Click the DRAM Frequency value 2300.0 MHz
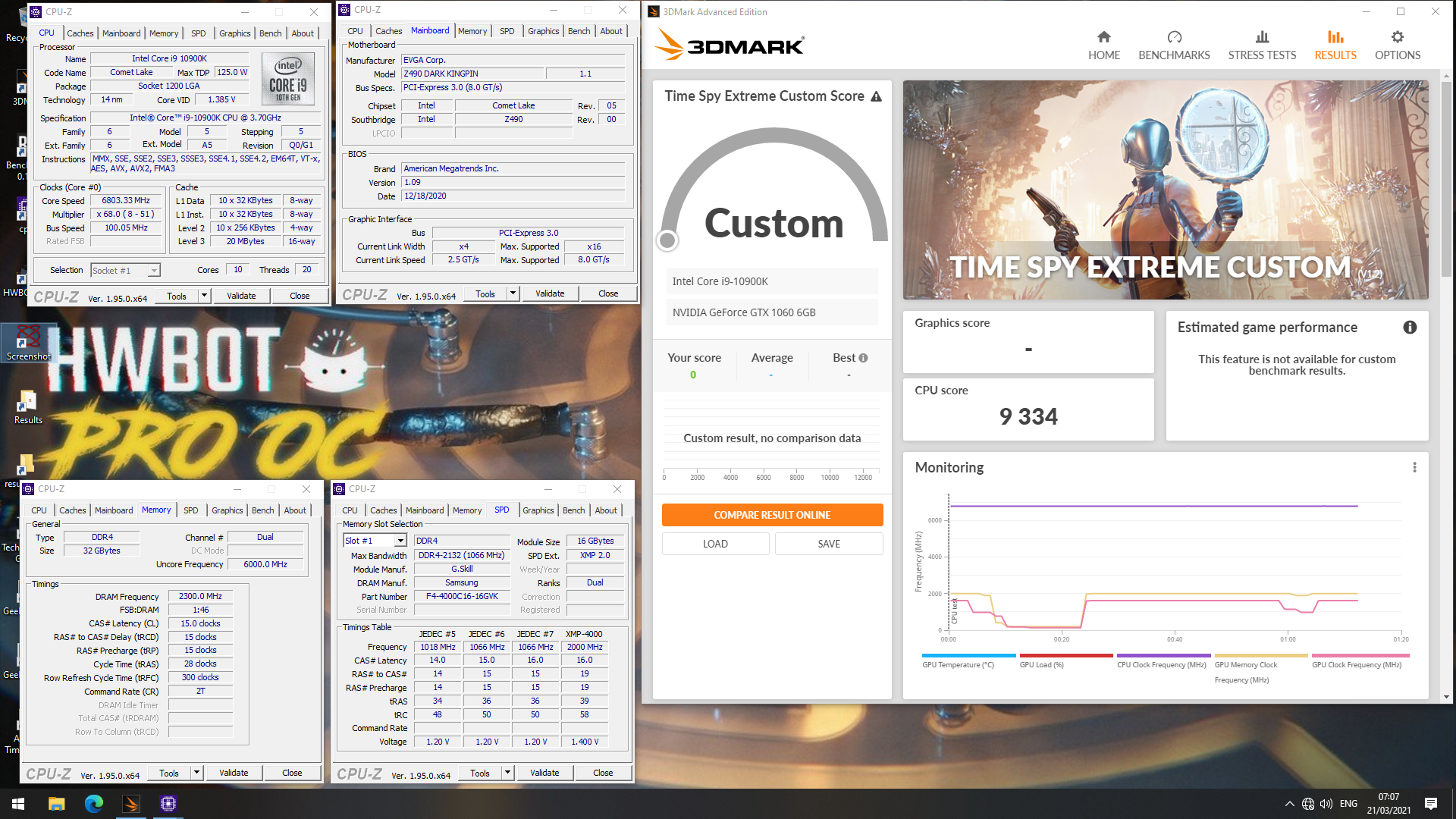The image size is (1456, 819). click(x=200, y=596)
